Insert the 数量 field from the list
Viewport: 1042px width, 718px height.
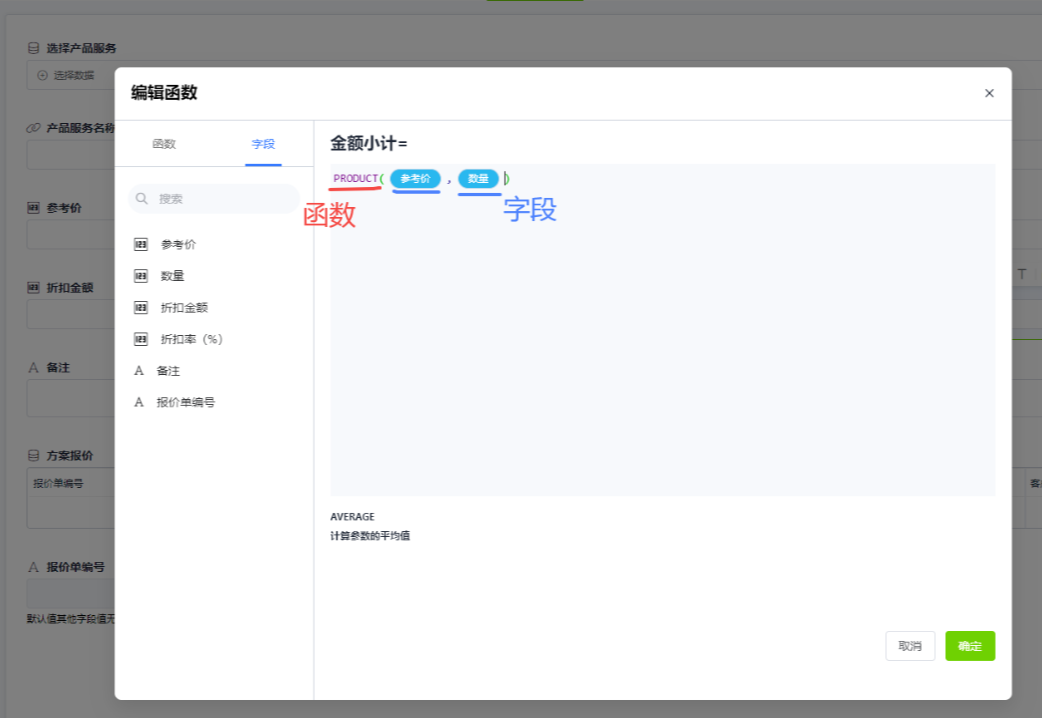click(172, 276)
